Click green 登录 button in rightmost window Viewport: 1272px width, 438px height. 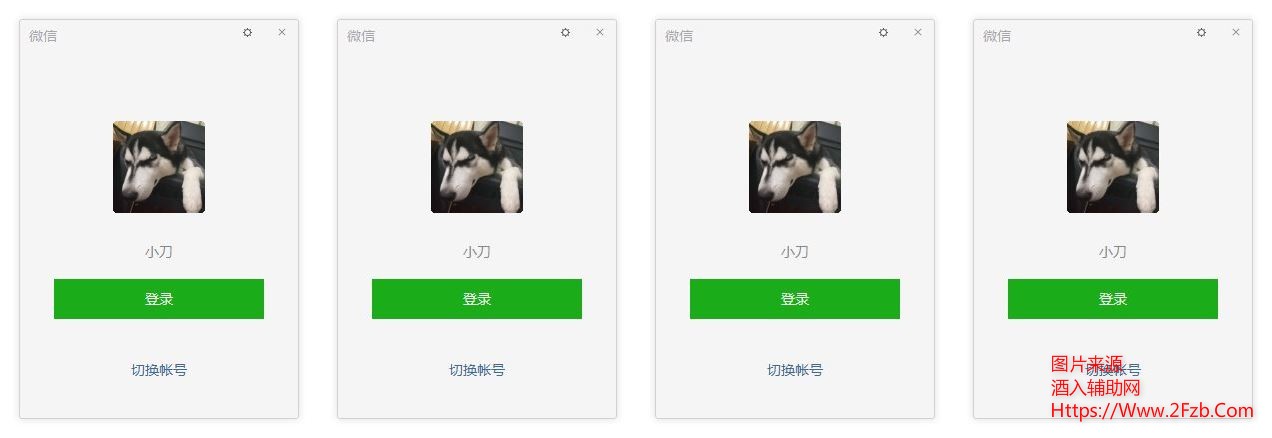tap(1113, 299)
